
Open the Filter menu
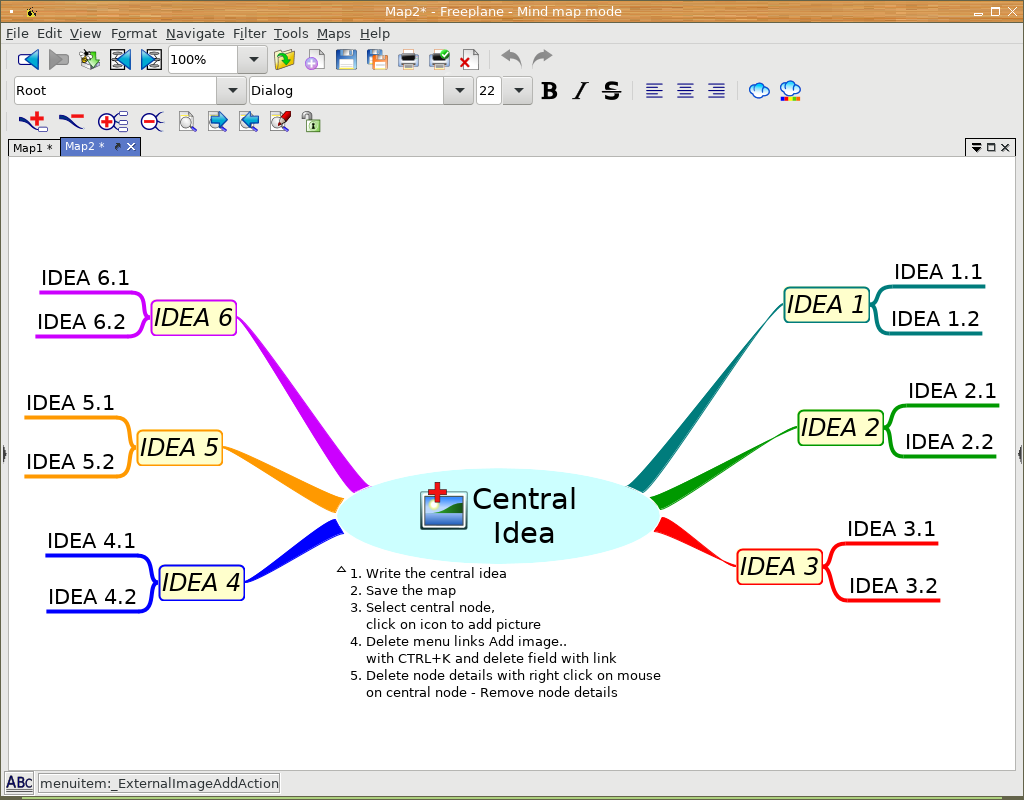[249, 33]
